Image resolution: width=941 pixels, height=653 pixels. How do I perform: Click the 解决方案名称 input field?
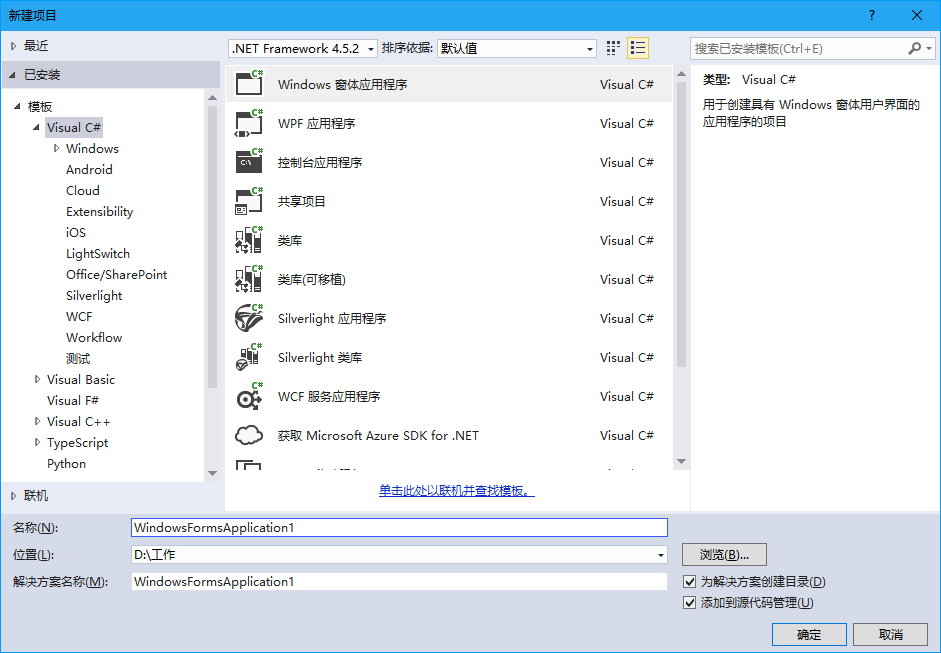399,582
